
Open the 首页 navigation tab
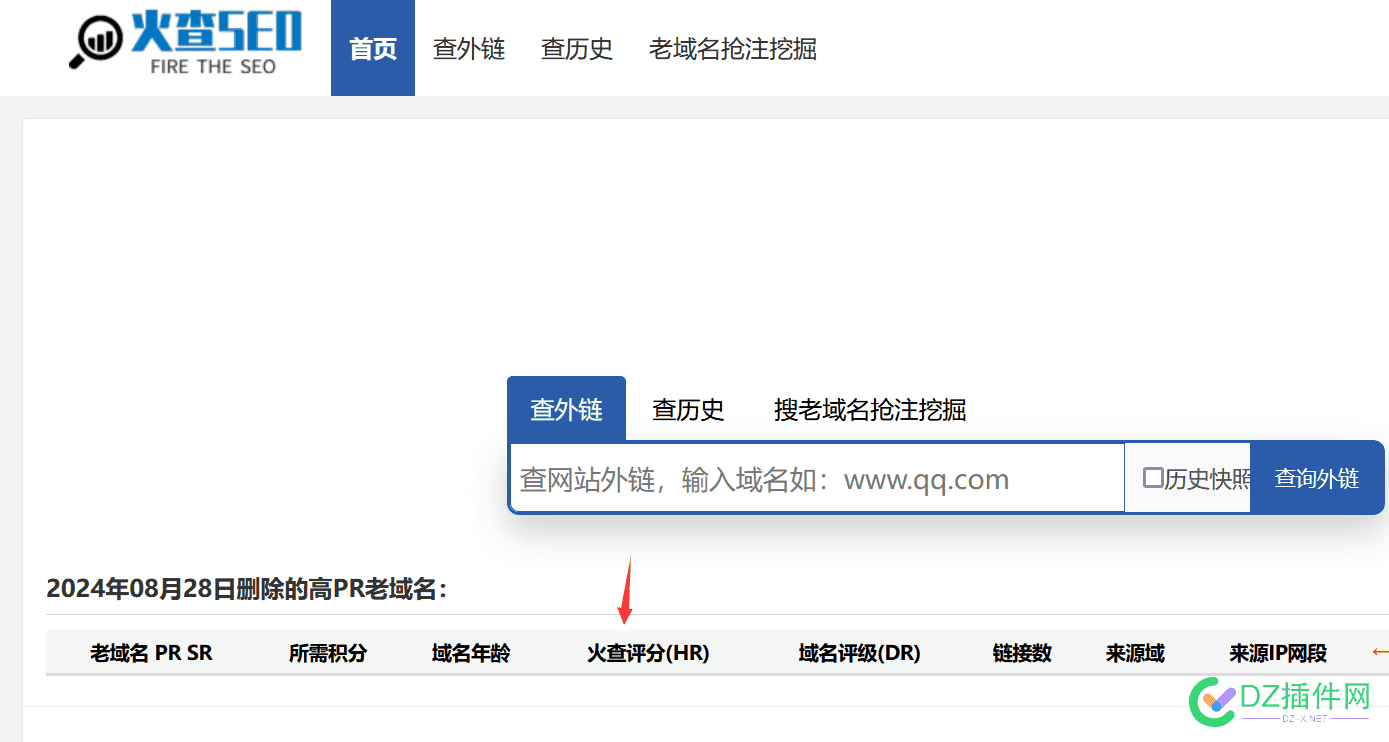pos(373,48)
